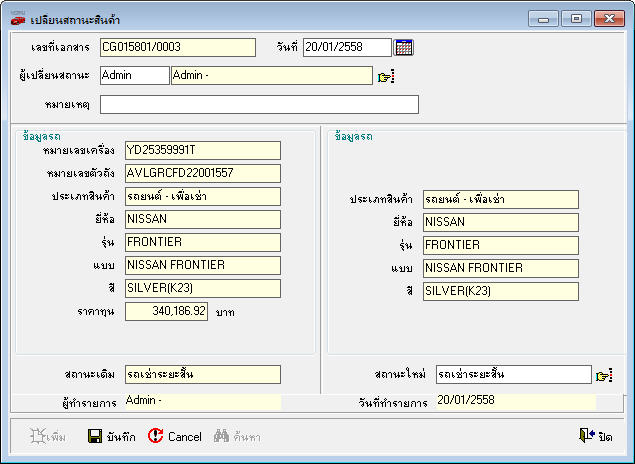Click the right ข้อมูลรถ group title
Screen dimensions: 635x464
coord(354,136)
